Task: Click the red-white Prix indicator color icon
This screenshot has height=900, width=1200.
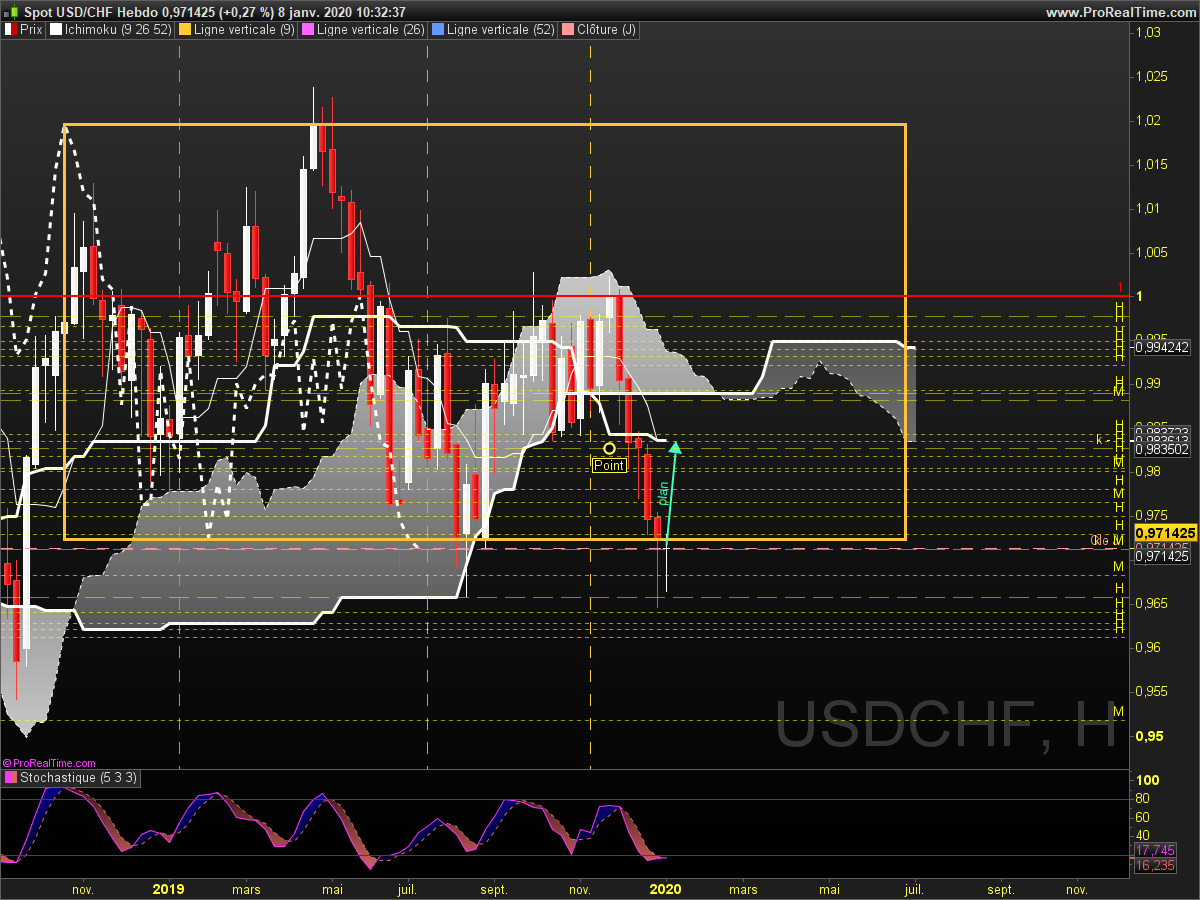Action: coord(10,30)
